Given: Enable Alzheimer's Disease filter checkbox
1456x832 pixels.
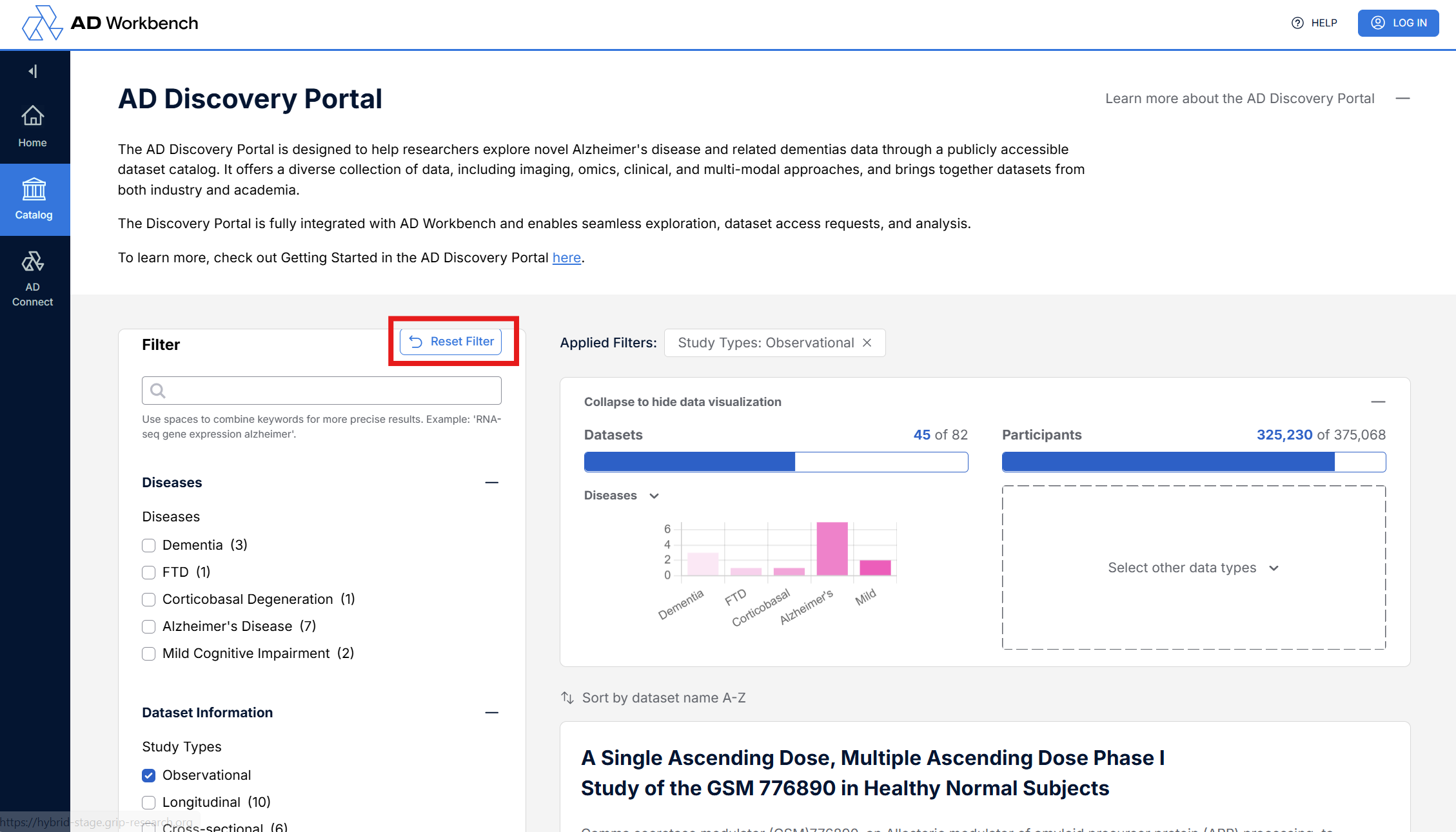Looking at the screenshot, I should click(149, 626).
